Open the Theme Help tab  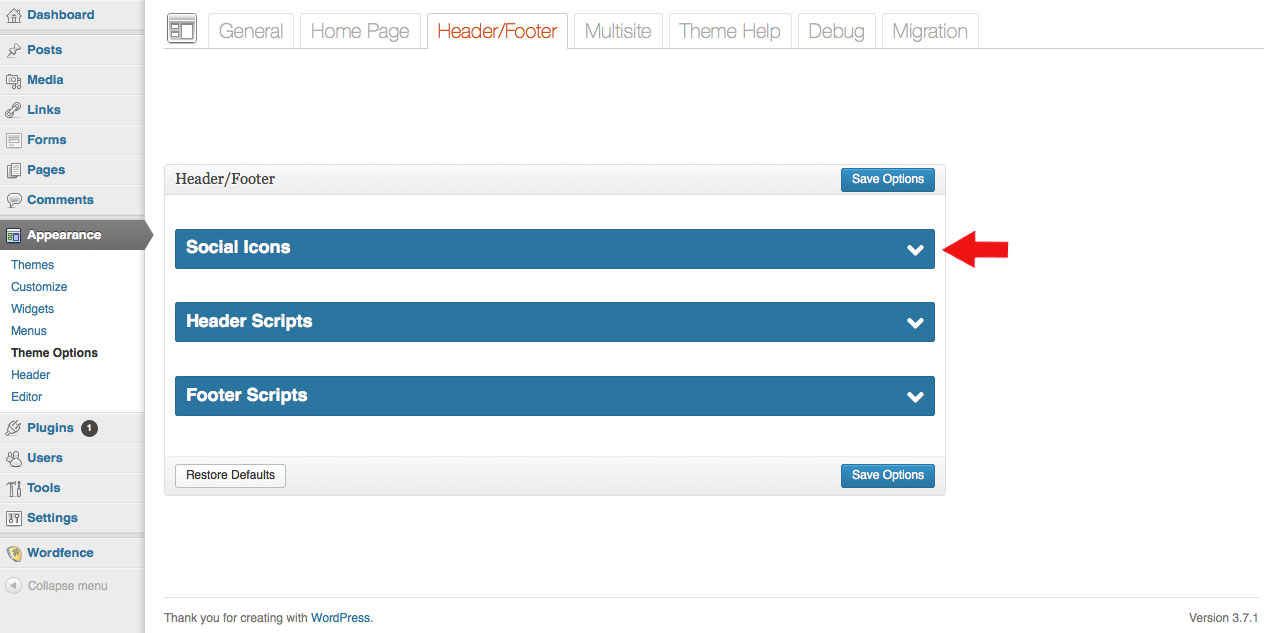(x=729, y=31)
